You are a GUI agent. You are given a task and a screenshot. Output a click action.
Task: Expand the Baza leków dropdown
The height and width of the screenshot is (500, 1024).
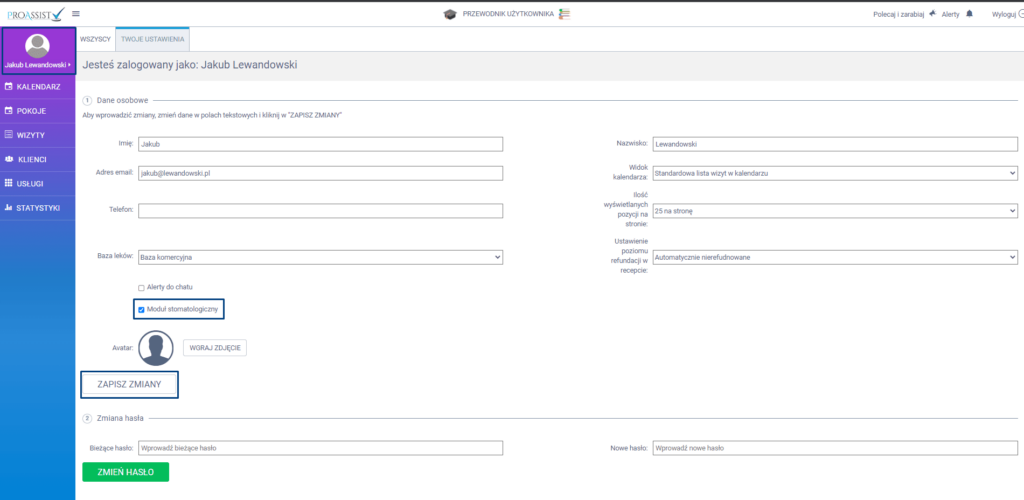coord(319,257)
